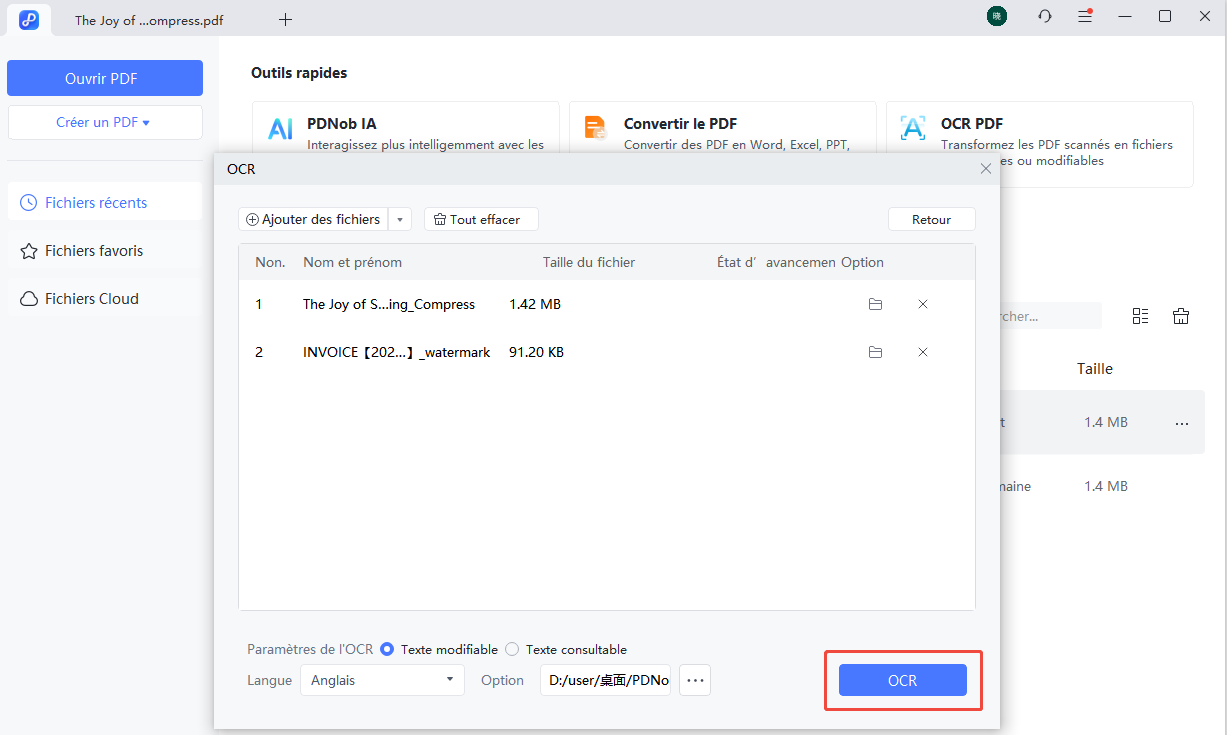The image size is (1227, 735).
Task: Browse output folder with the ellipsis button
Action: (x=695, y=680)
